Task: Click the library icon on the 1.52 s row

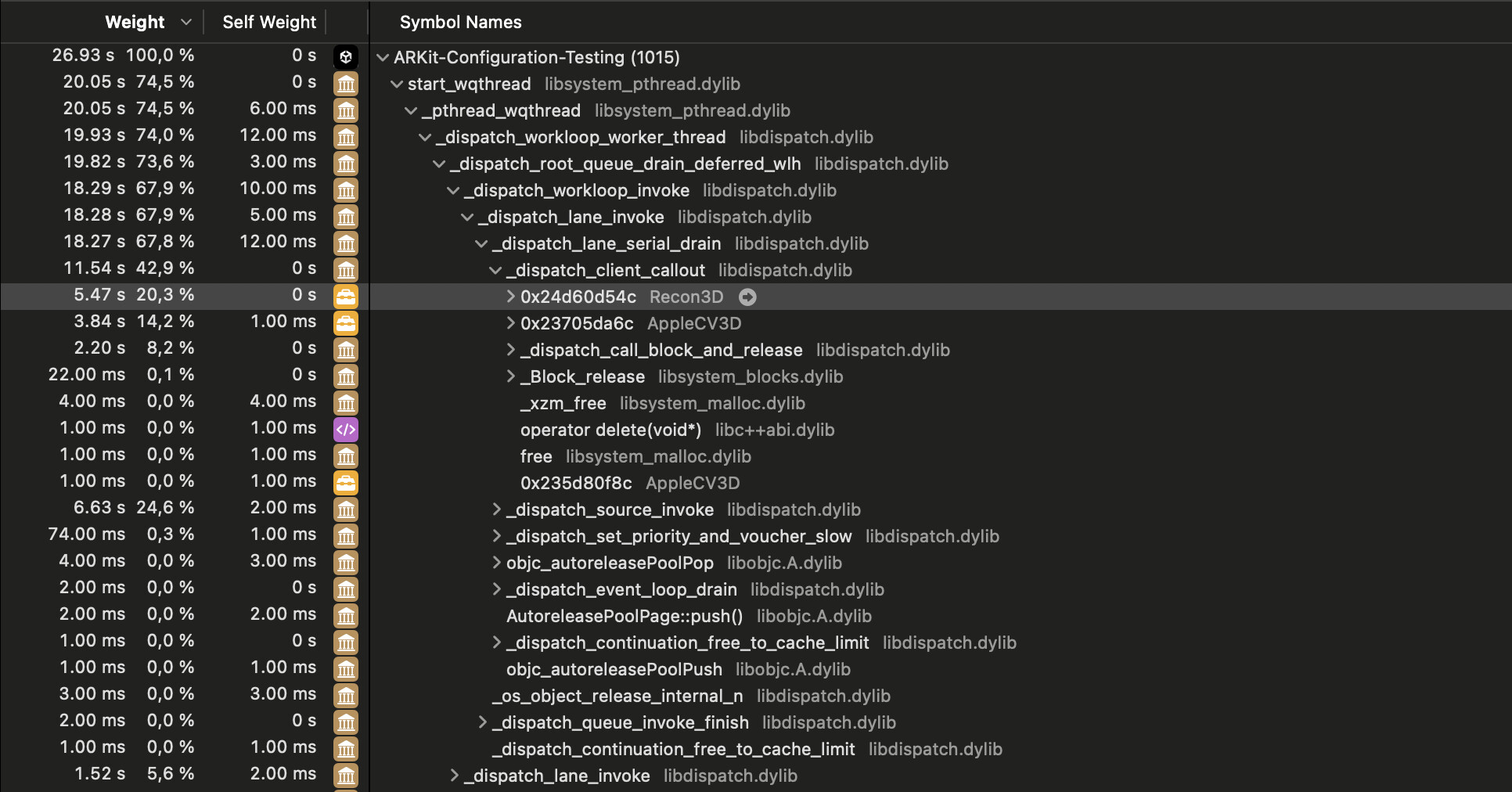Action: (346, 774)
